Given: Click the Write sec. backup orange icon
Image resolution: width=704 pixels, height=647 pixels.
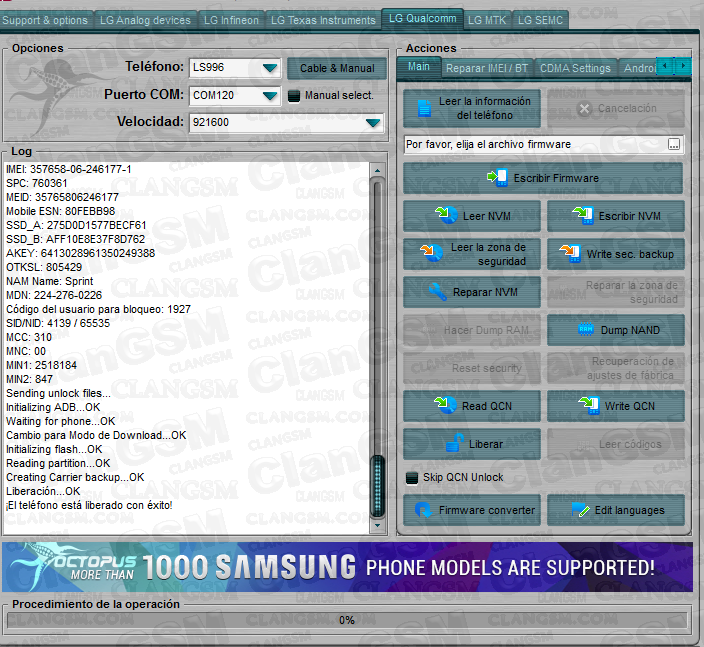Looking at the screenshot, I should (x=570, y=253).
